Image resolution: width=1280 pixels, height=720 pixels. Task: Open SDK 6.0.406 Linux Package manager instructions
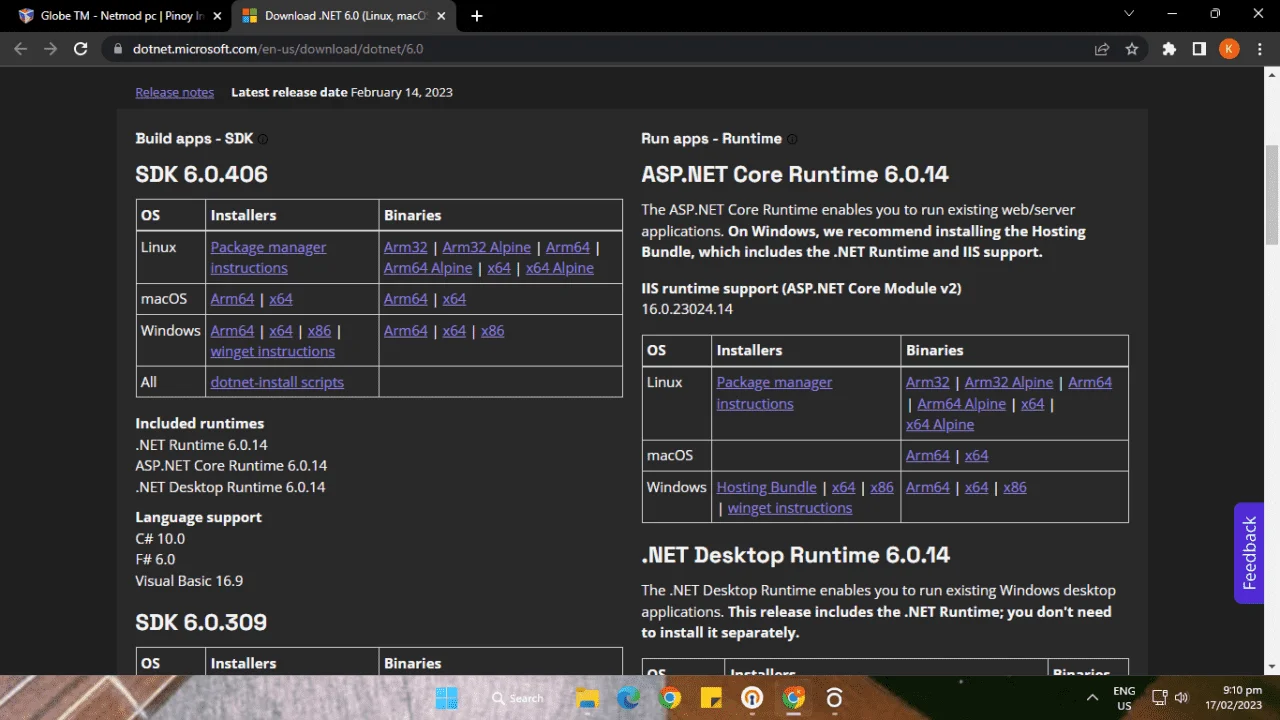coord(268,258)
